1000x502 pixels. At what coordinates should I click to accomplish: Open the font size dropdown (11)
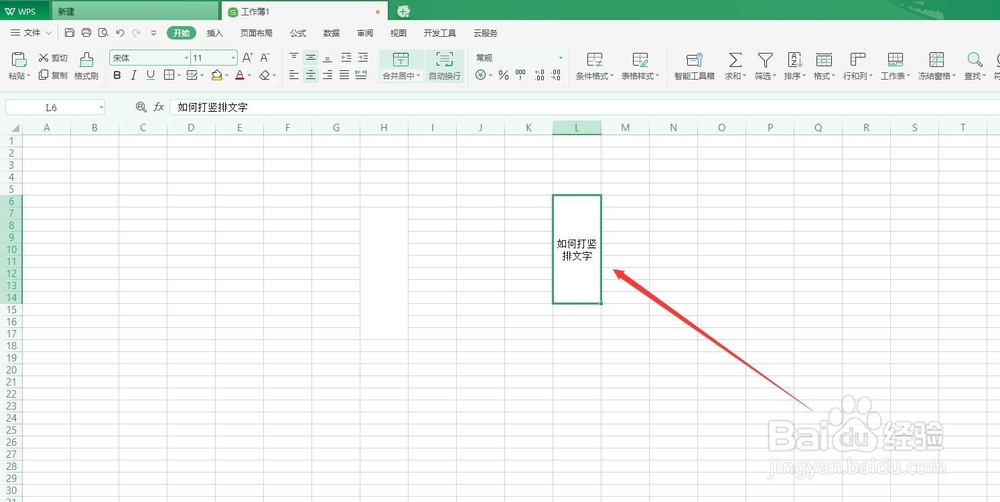[x=233, y=58]
